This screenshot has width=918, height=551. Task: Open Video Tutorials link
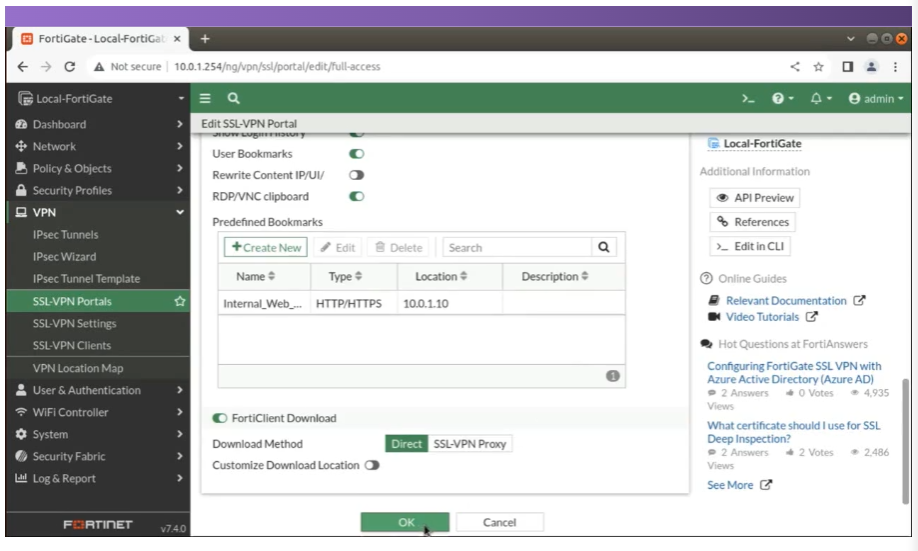tap(762, 317)
